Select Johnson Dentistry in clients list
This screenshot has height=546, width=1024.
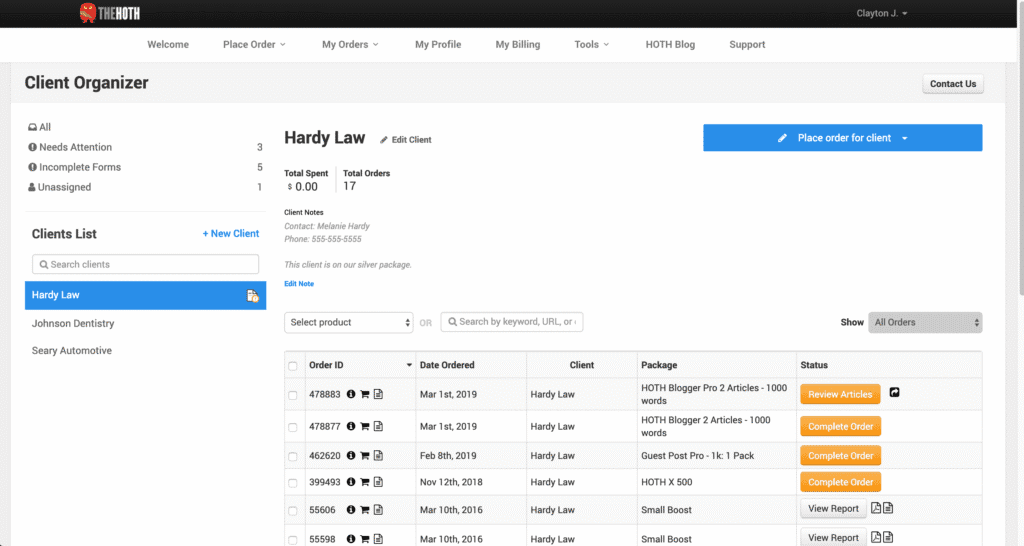click(x=73, y=324)
